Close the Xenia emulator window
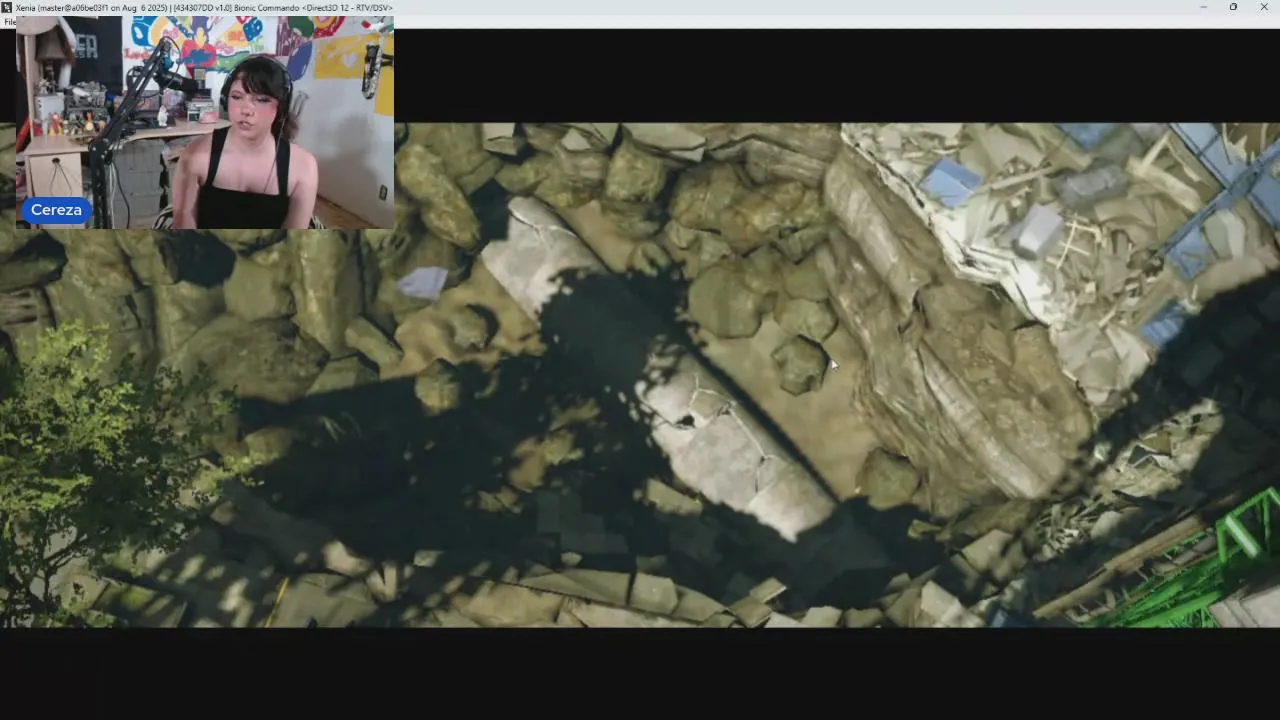 1264,7
